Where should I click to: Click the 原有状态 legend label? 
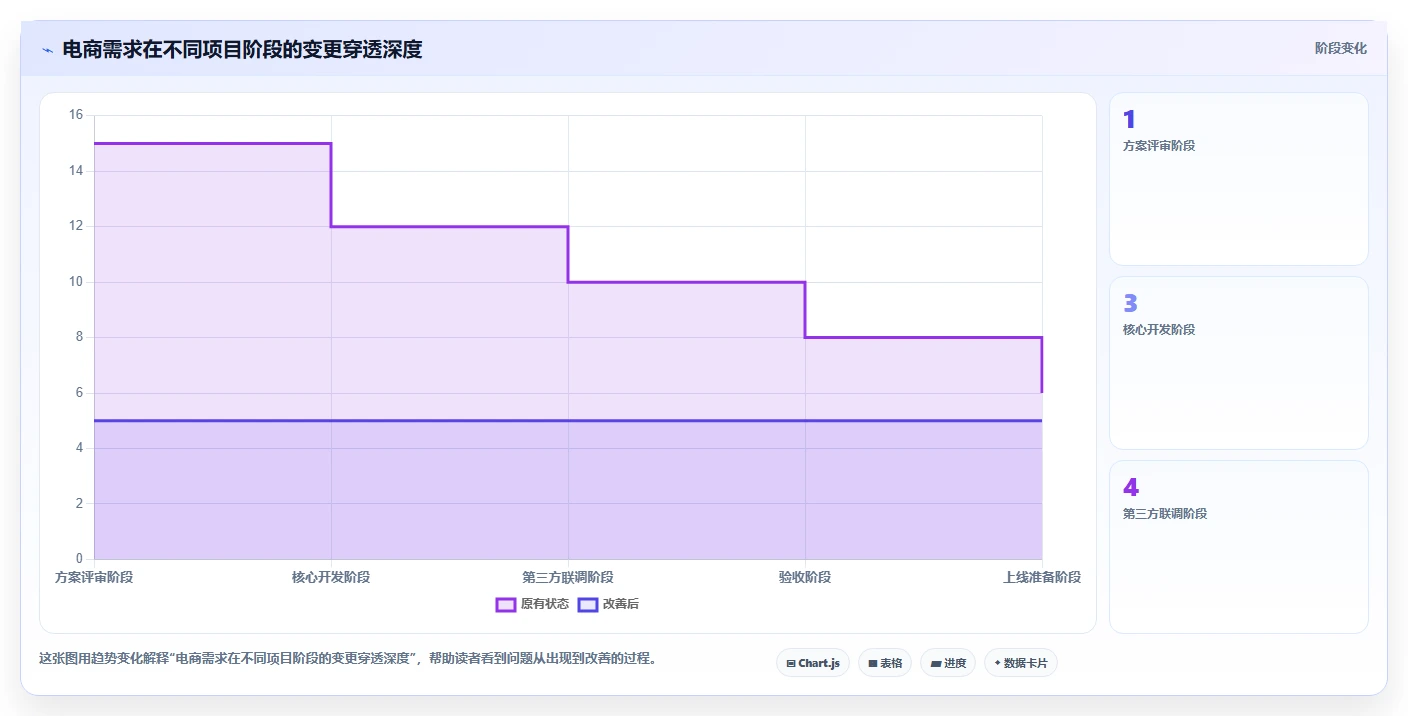(545, 604)
